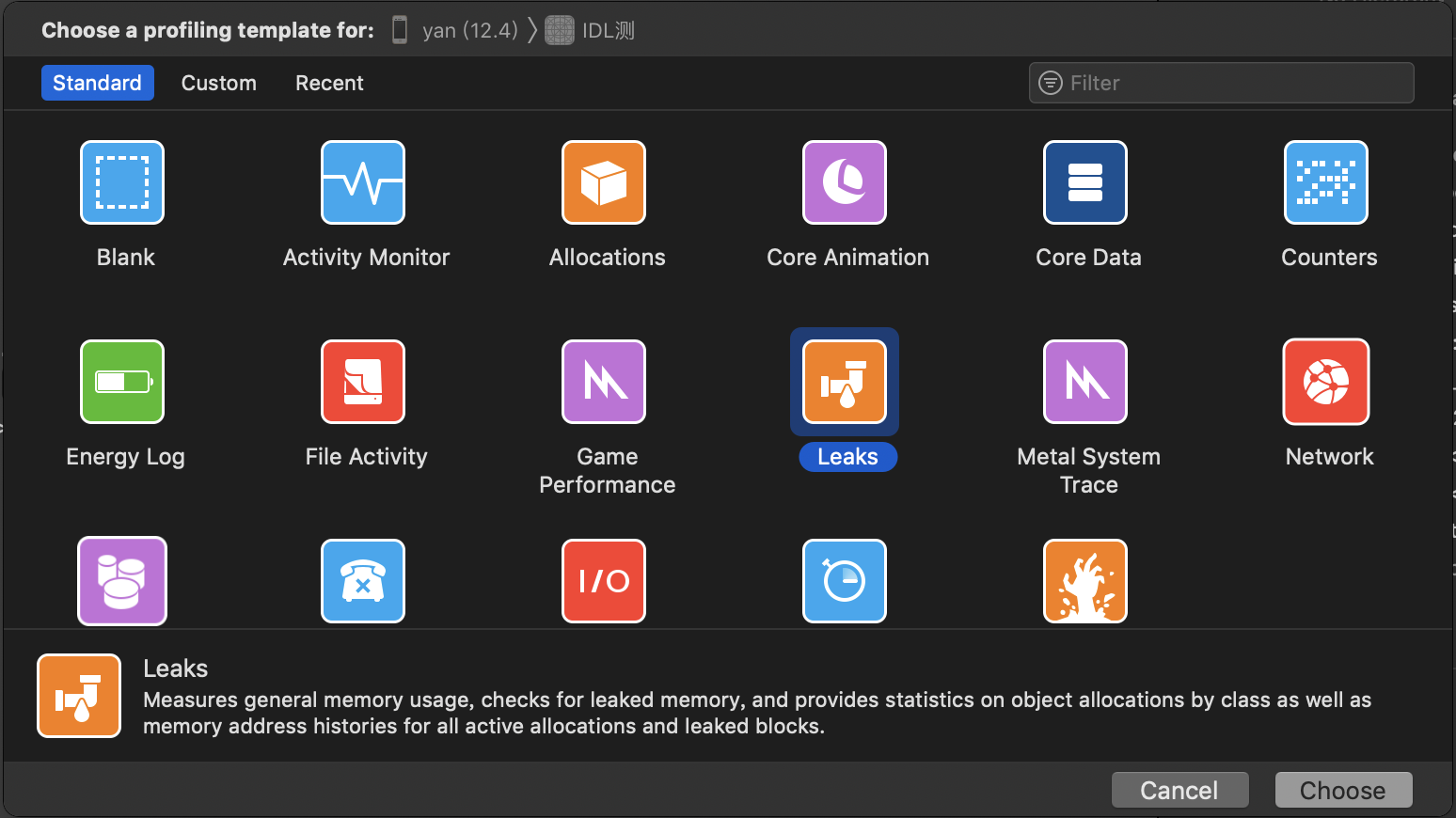Choose the Counters template
Screen dimensions: 1456x818
pos(1326,182)
